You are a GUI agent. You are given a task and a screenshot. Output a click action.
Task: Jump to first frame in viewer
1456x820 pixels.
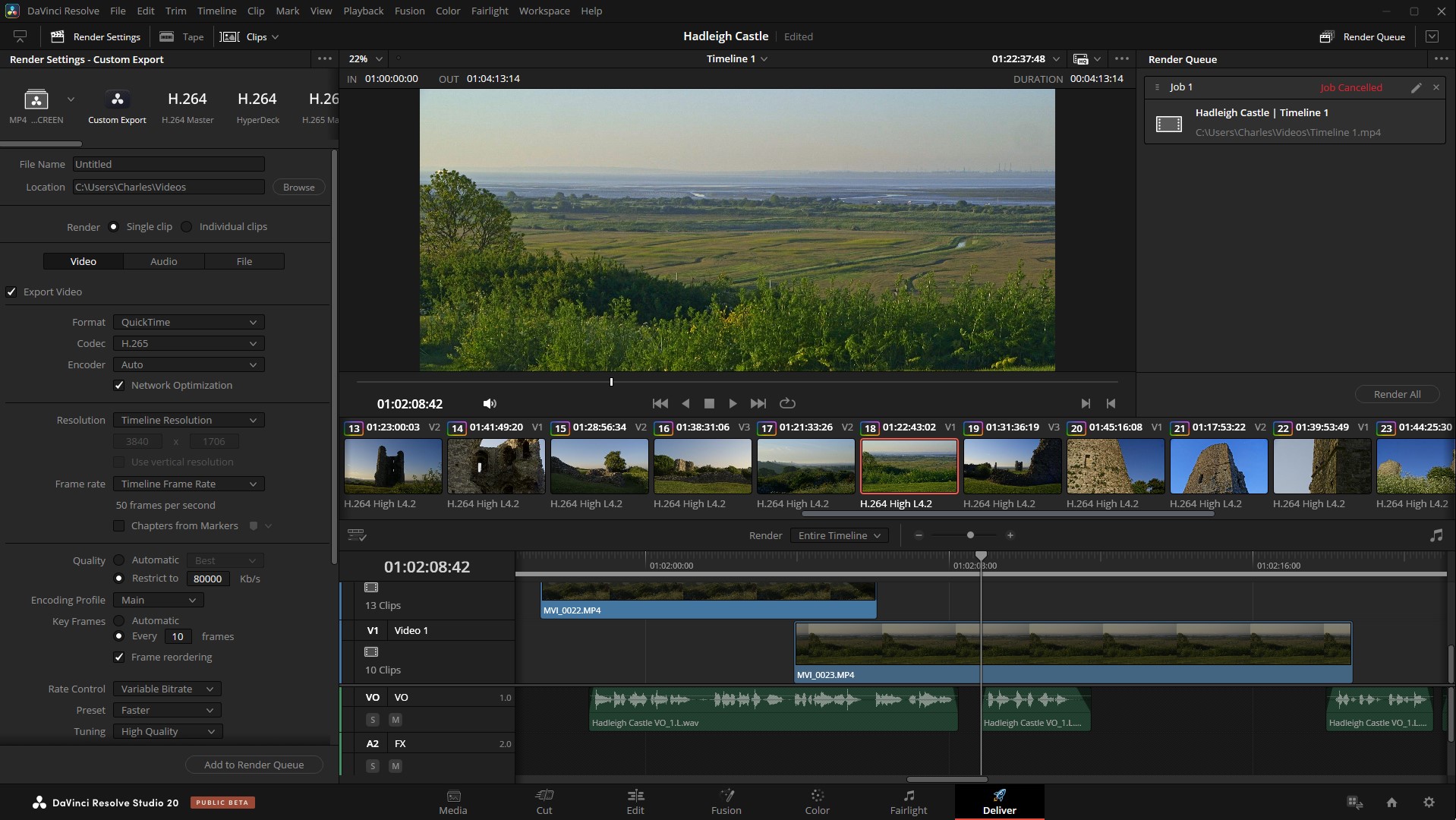point(660,403)
